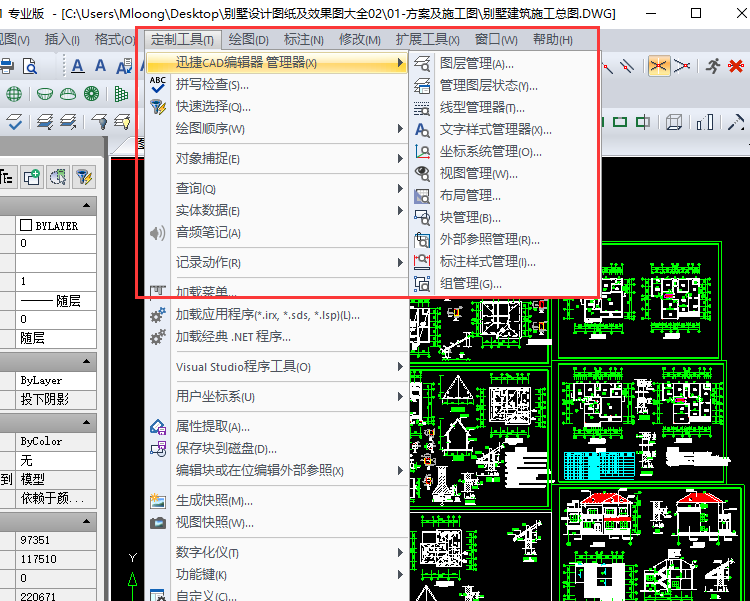Toggle the layer with dark light bulb icon

(99, 122)
